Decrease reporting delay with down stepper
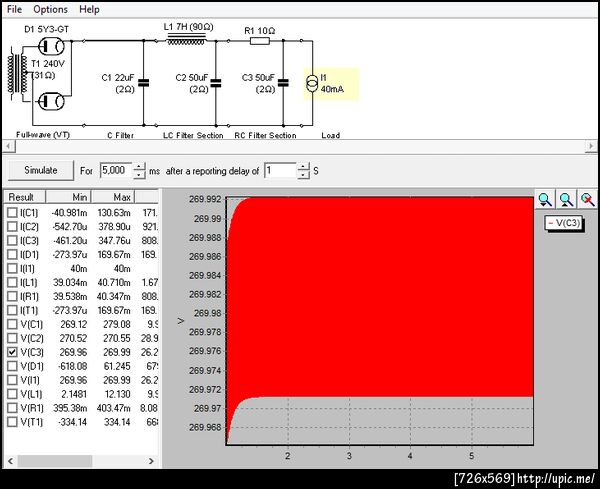The width and height of the screenshot is (600, 489). click(303, 174)
